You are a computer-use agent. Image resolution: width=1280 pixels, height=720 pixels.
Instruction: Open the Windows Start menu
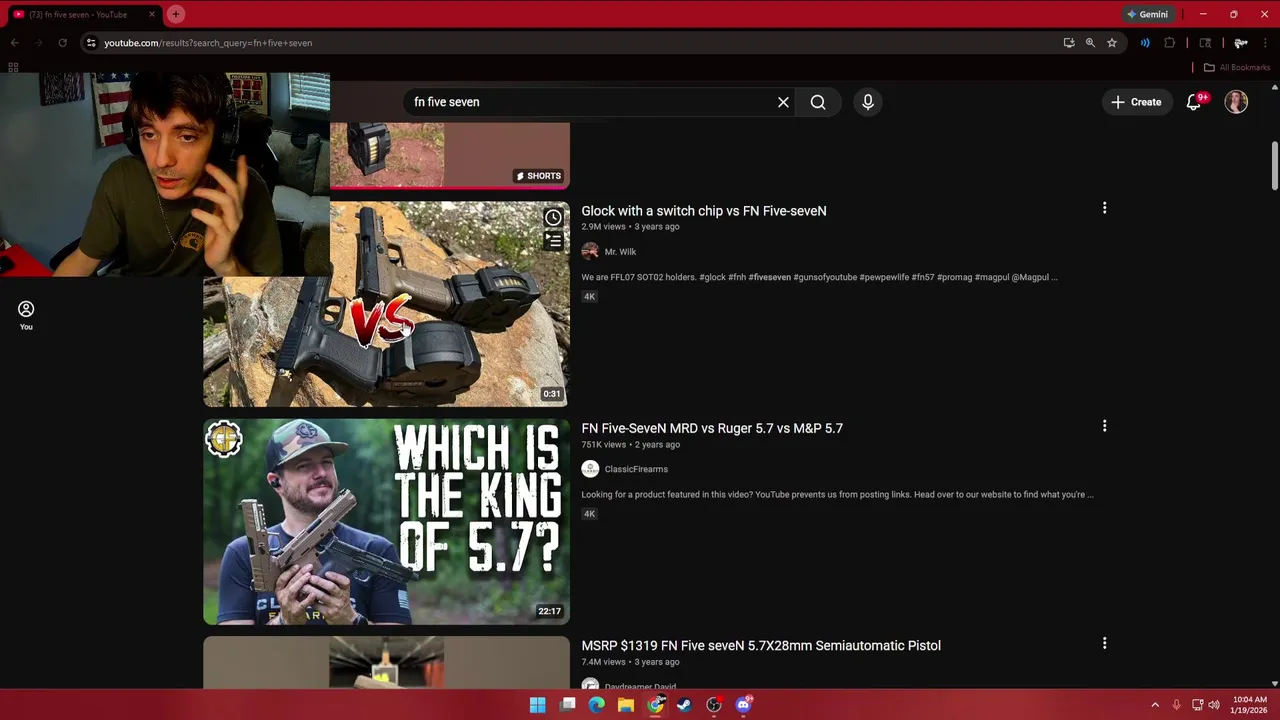[x=537, y=705]
